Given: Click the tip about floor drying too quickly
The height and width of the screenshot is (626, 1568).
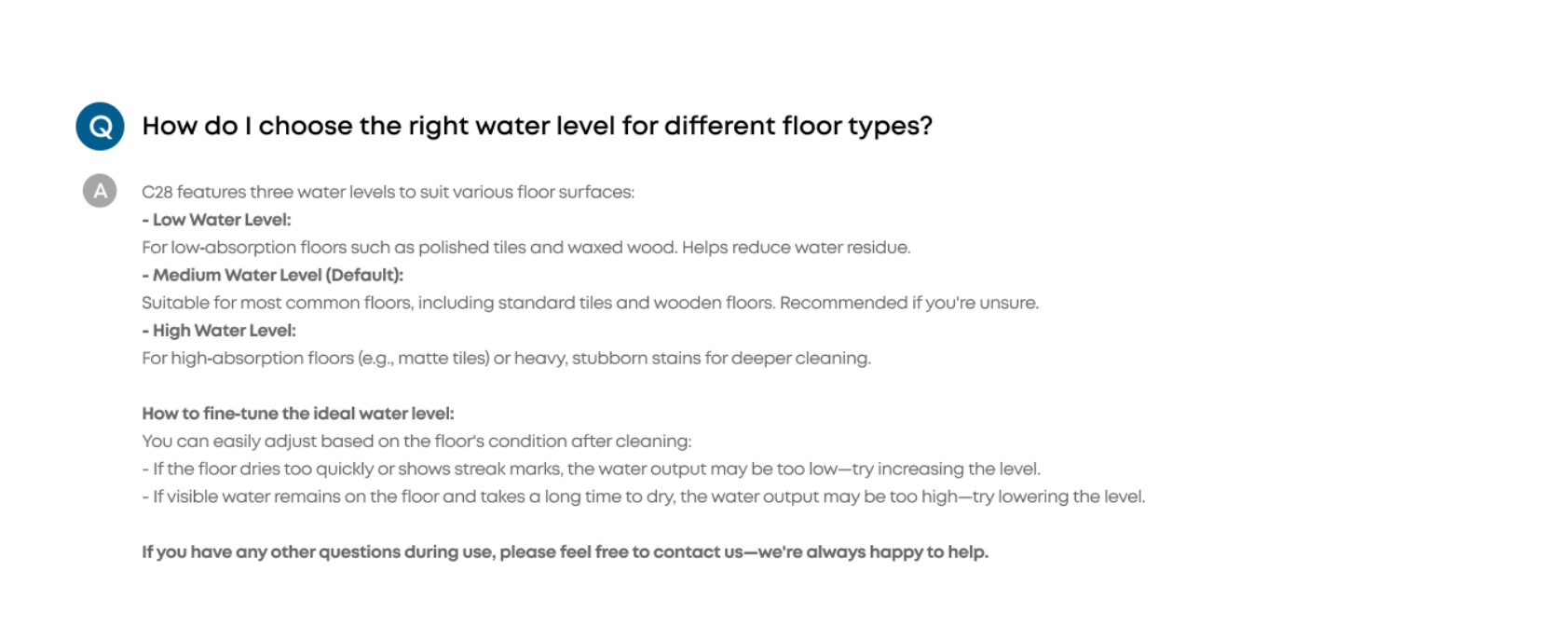Looking at the screenshot, I should click(x=591, y=469).
